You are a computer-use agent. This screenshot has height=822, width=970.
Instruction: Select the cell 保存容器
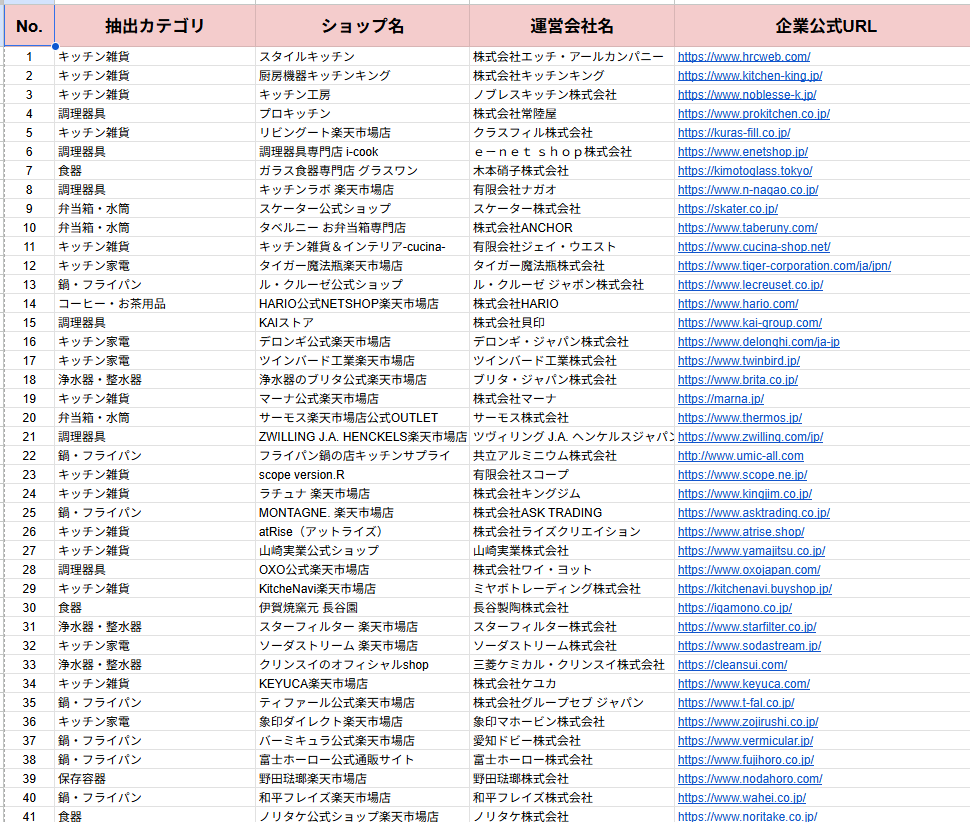(x=155, y=779)
